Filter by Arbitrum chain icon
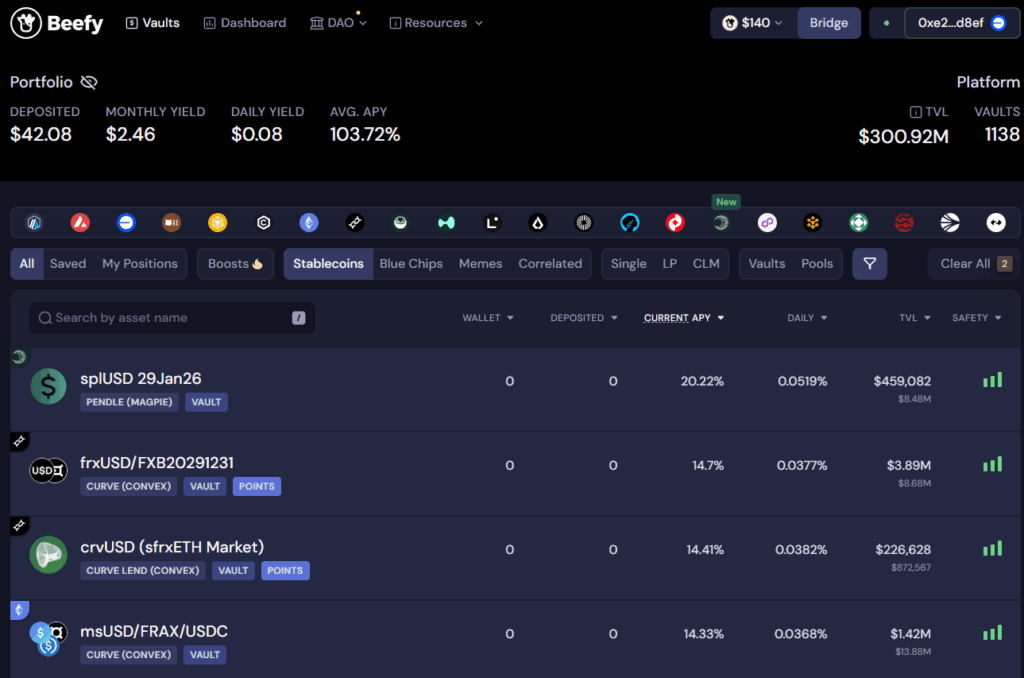This screenshot has width=1024, height=678. [35, 223]
